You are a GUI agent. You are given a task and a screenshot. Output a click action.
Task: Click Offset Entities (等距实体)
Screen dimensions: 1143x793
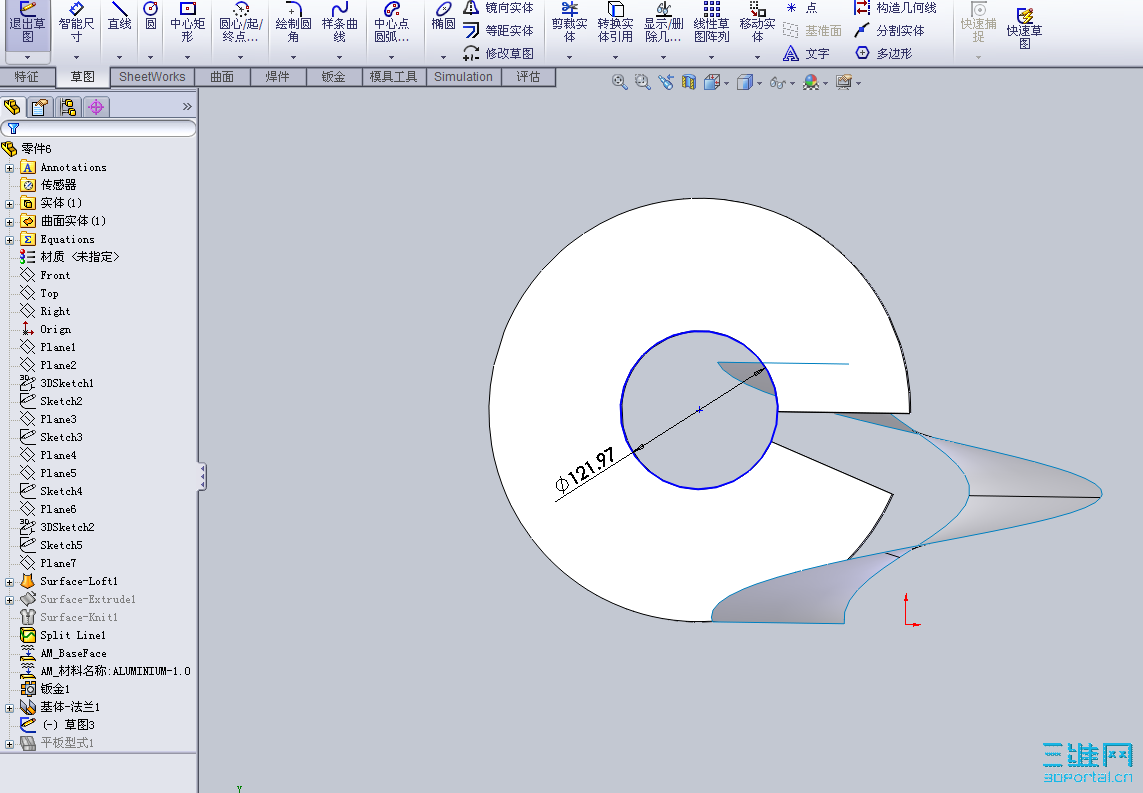click(499, 31)
